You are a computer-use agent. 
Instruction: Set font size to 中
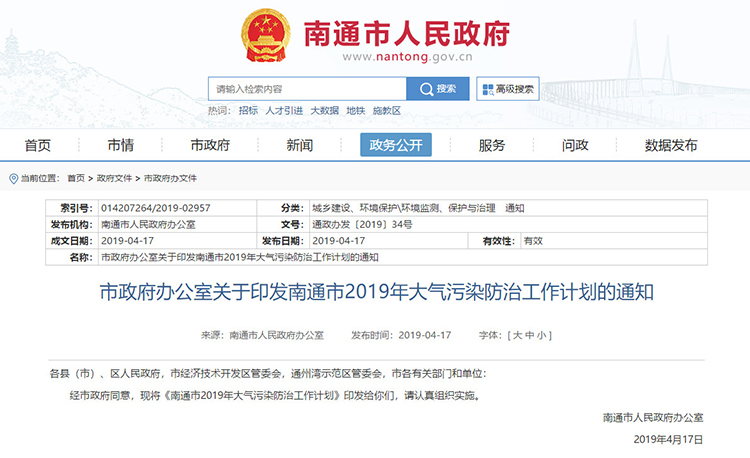pyautogui.click(x=529, y=336)
